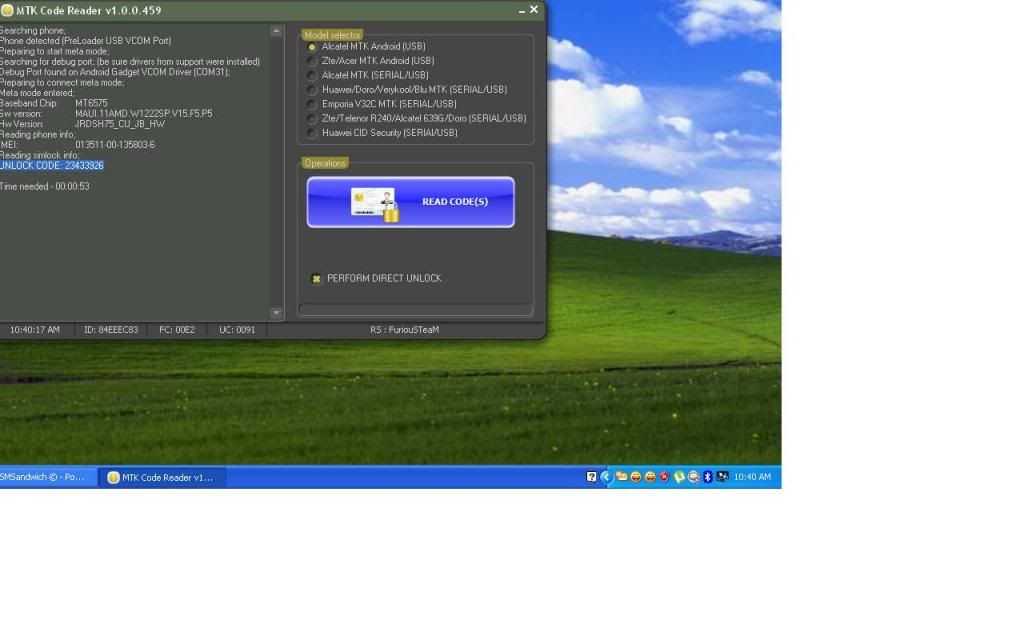Click the network monitor tray icon
The image size is (1024, 640).
coord(722,477)
